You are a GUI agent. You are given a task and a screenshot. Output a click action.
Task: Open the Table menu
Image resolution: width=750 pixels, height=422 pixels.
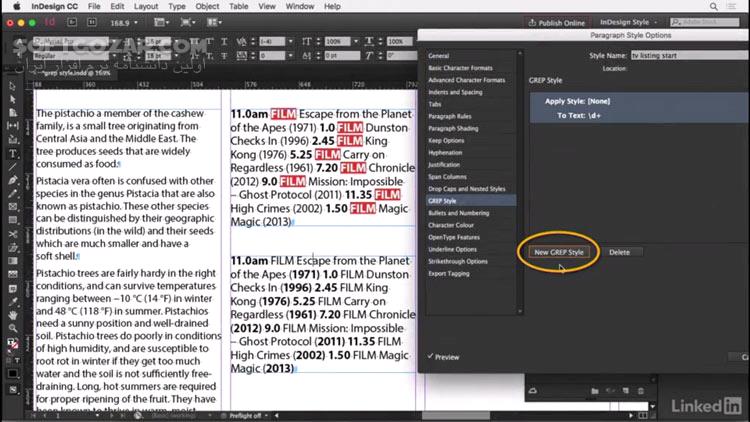[x=238, y=7]
